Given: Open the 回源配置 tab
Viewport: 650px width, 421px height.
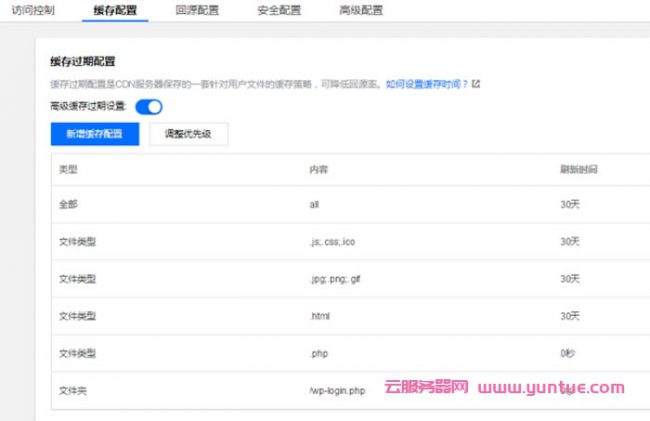Looking at the screenshot, I should (x=195, y=11).
